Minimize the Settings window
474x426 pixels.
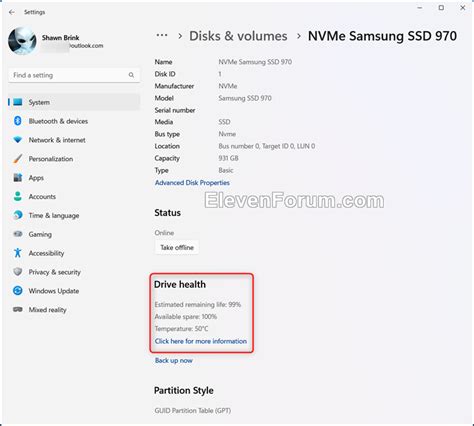(420, 8)
